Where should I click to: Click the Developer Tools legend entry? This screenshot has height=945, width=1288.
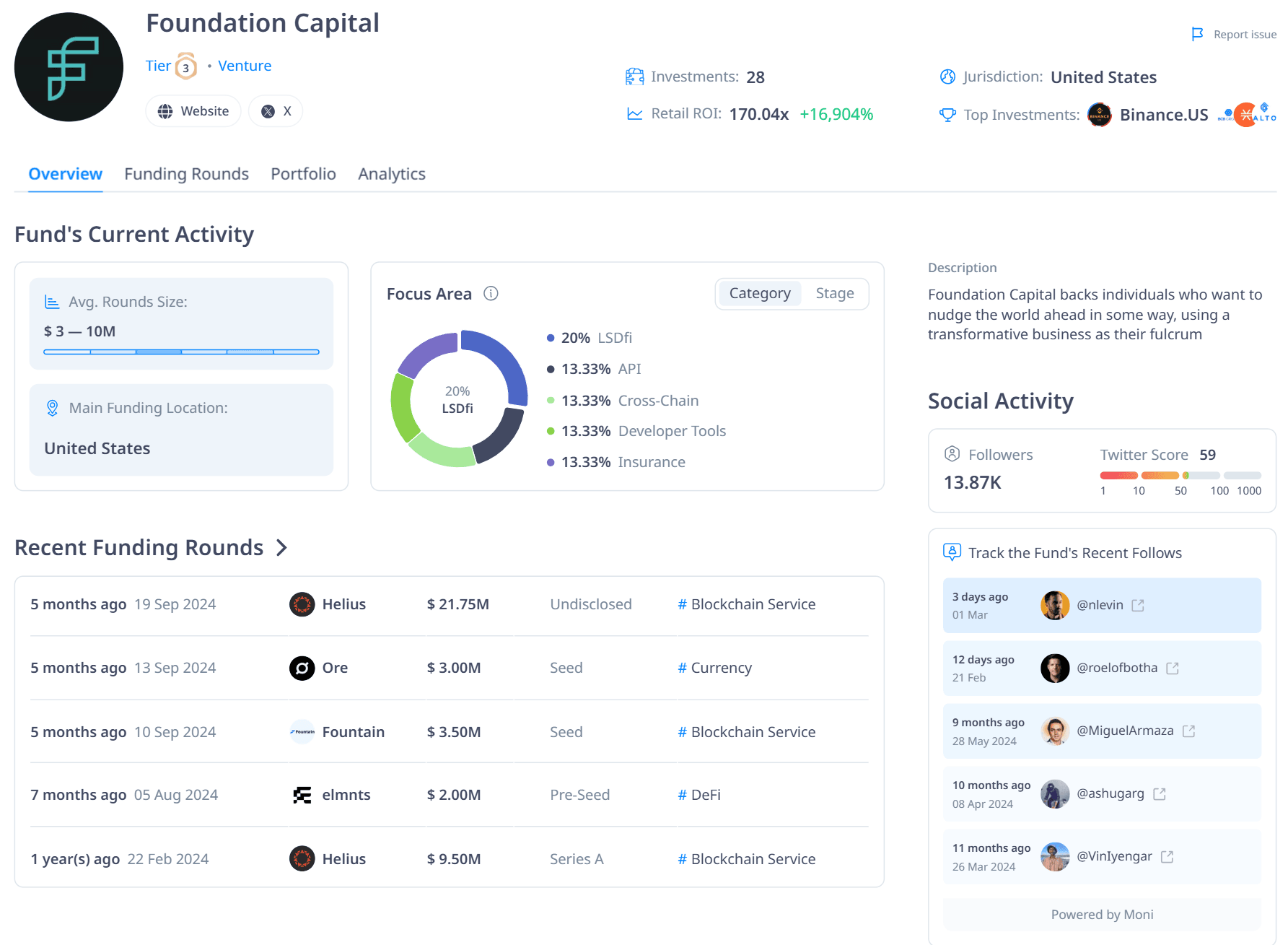[x=636, y=431]
